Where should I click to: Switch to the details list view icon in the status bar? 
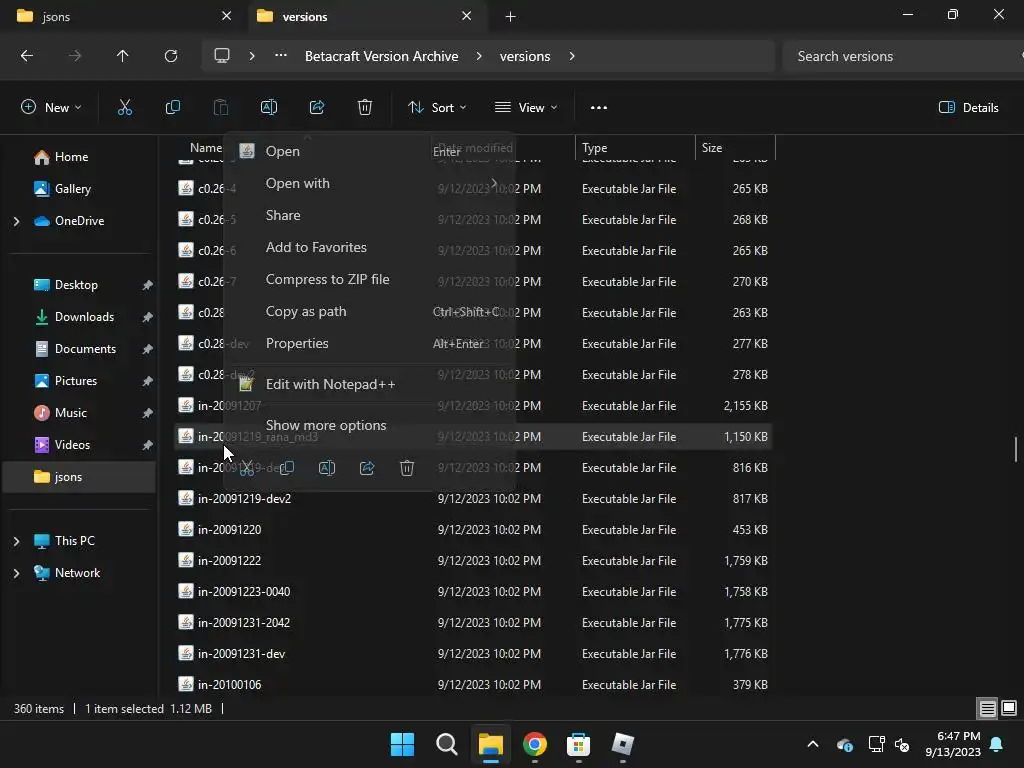[x=987, y=709]
